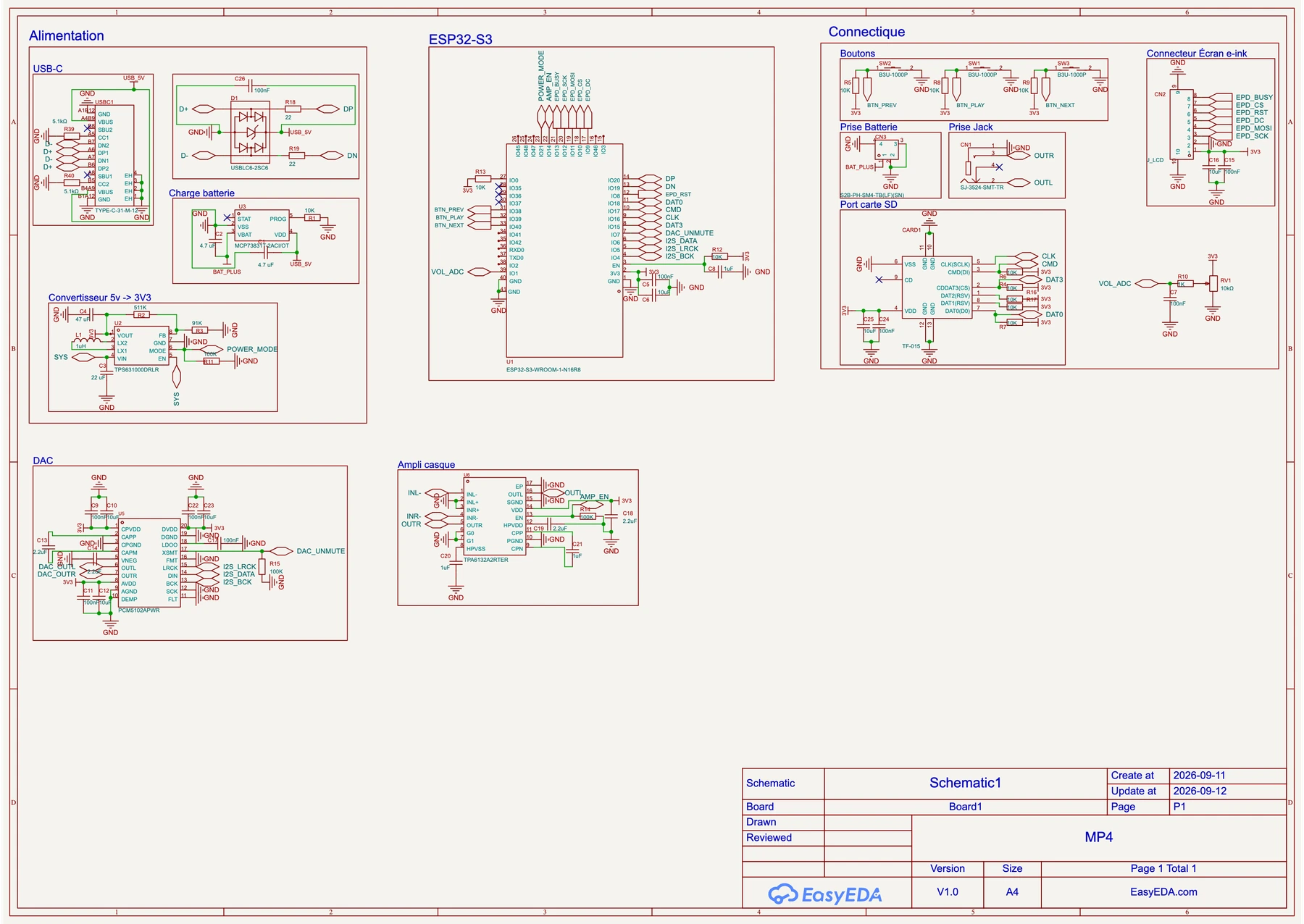Select the ESP32-S3-WROOM-1-N16R8 U1 module symbol
This screenshot has height=924, width=1304.
coord(564,250)
